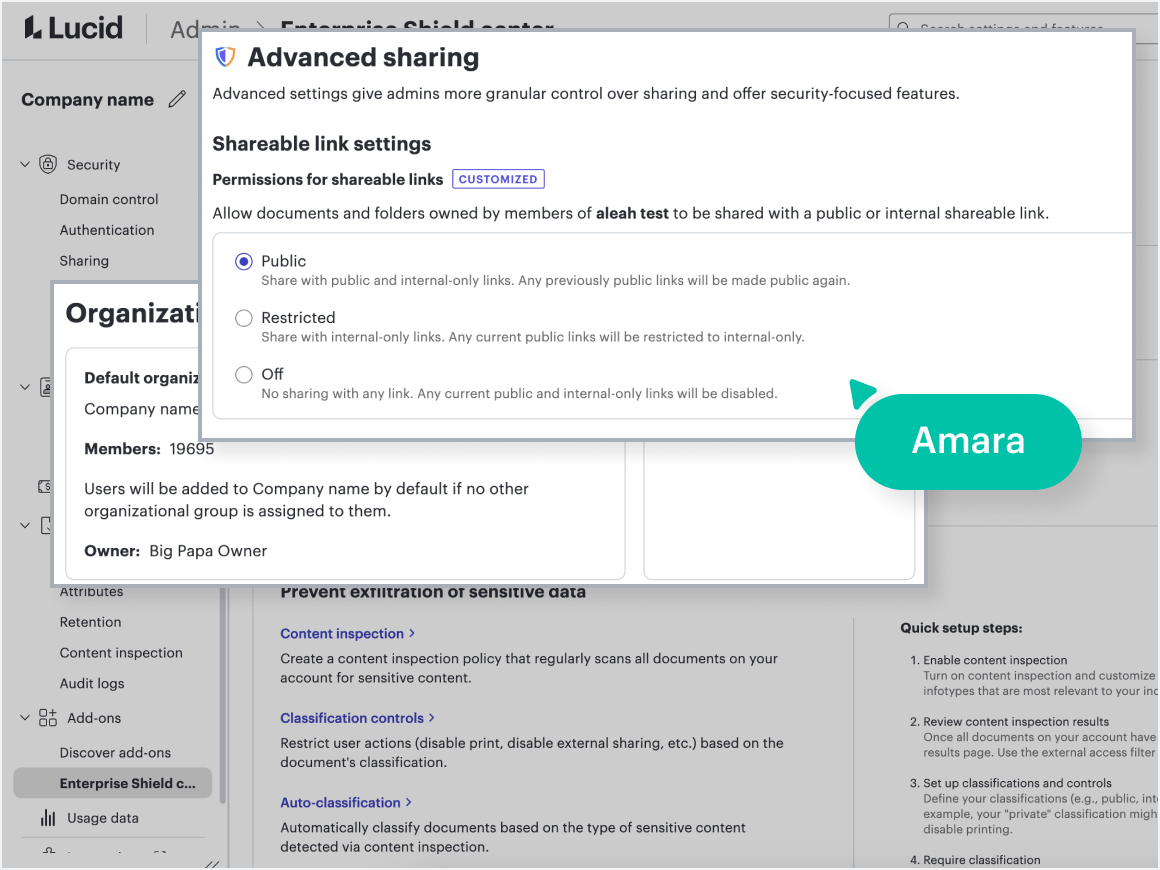The width and height of the screenshot is (1160, 870).
Task: Follow the Auto-classification link
Action: [x=345, y=802]
